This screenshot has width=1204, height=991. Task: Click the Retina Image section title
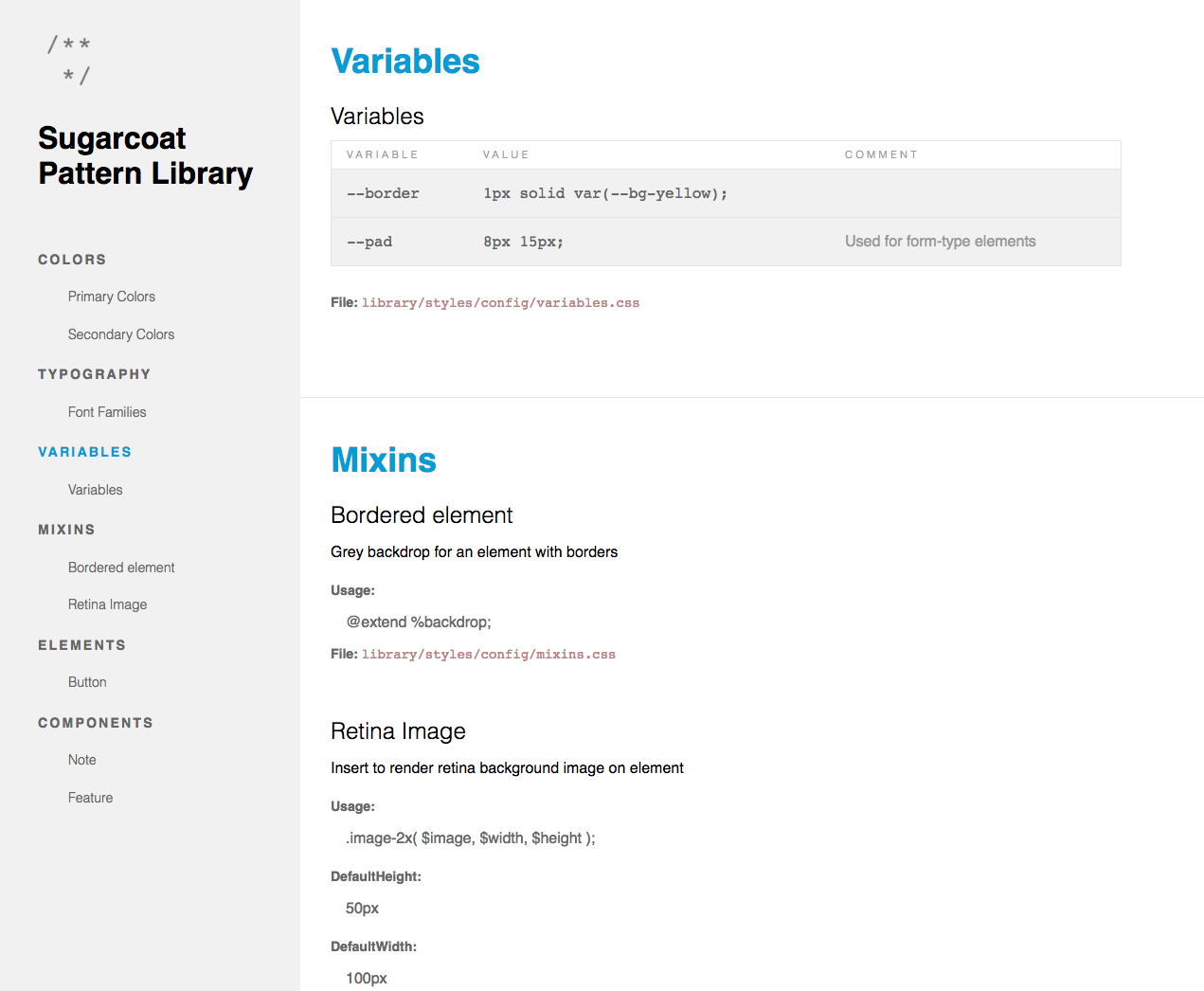(x=398, y=731)
